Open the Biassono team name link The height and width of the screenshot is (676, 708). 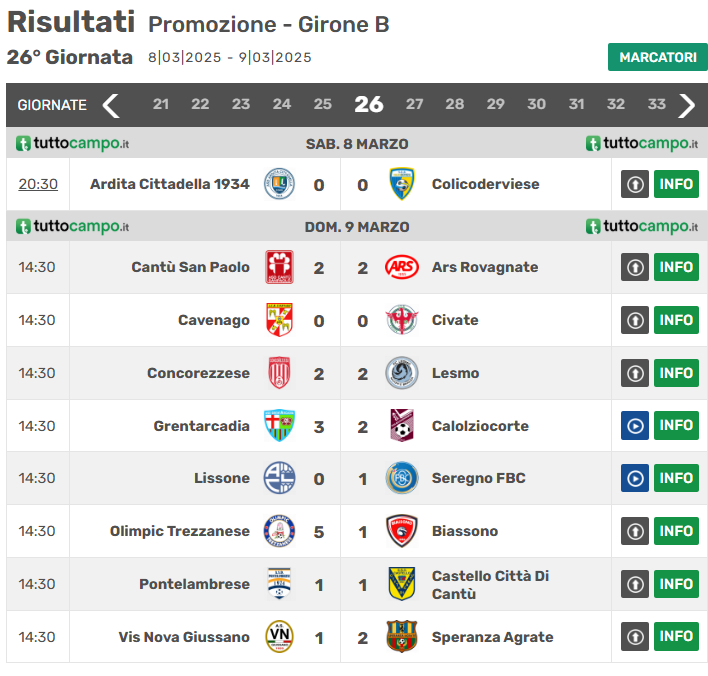point(464,531)
